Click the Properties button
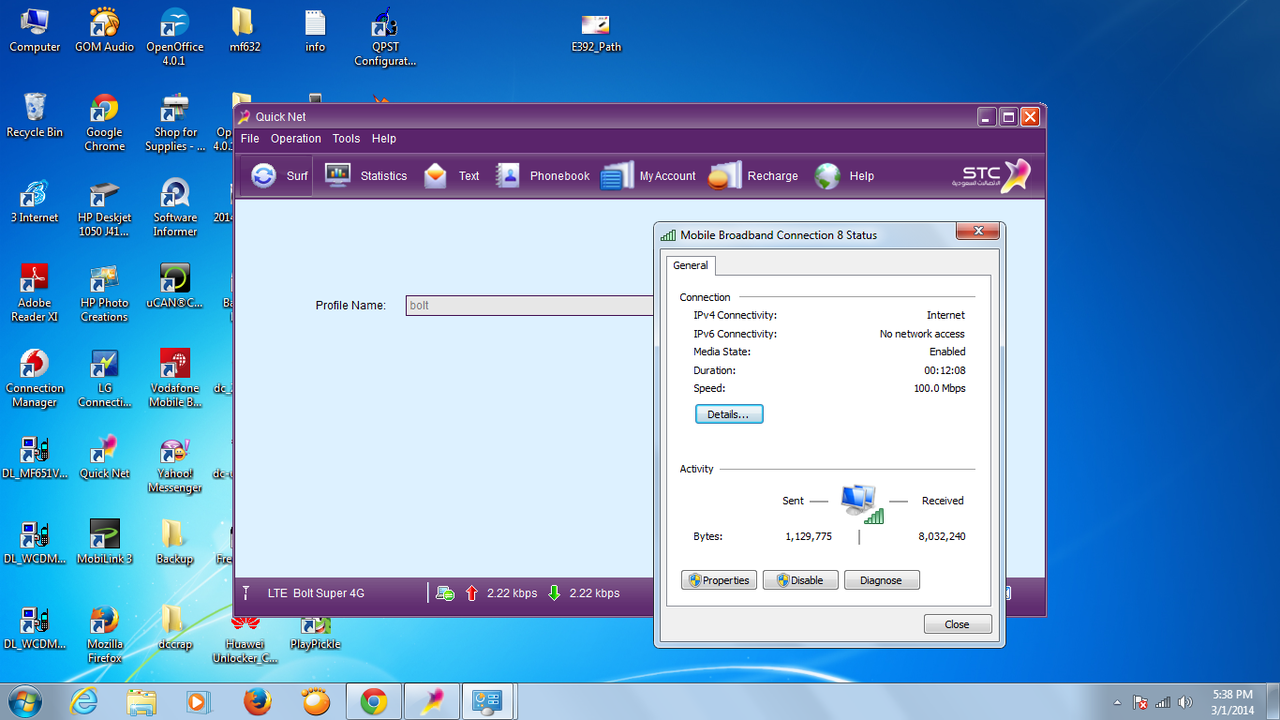The height and width of the screenshot is (720, 1280). click(x=718, y=580)
